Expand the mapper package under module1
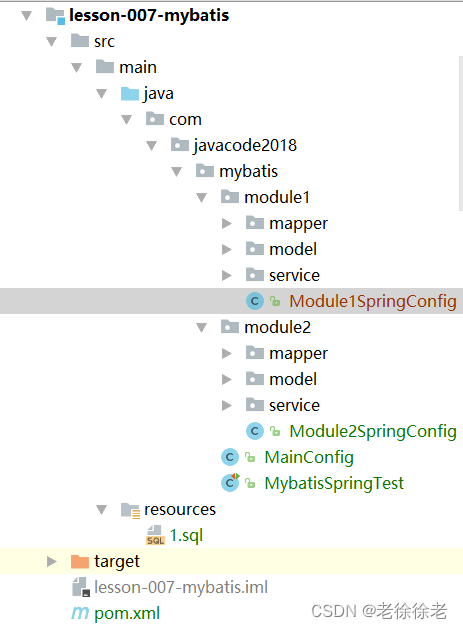 pos(227,223)
